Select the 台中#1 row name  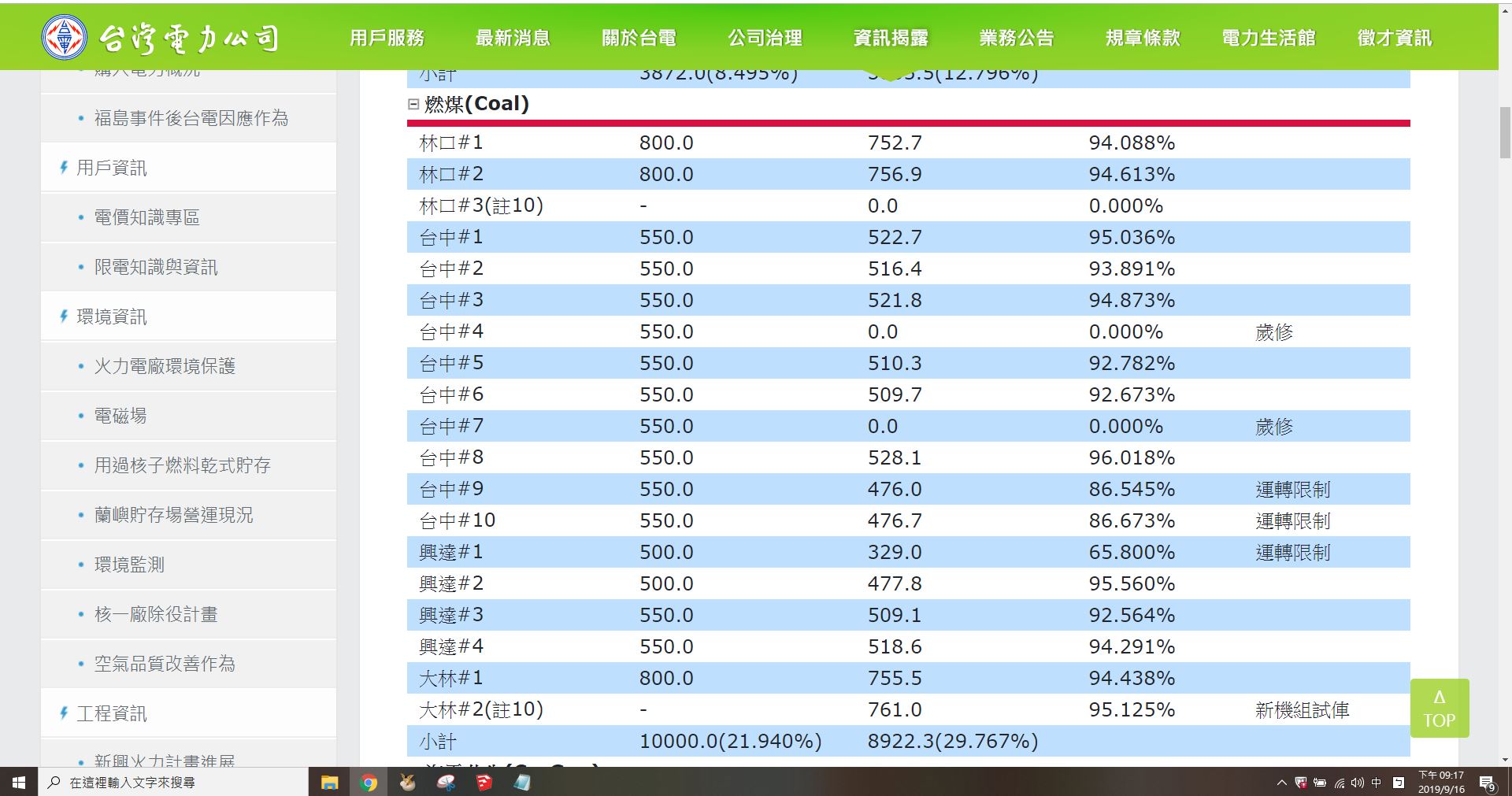(451, 237)
